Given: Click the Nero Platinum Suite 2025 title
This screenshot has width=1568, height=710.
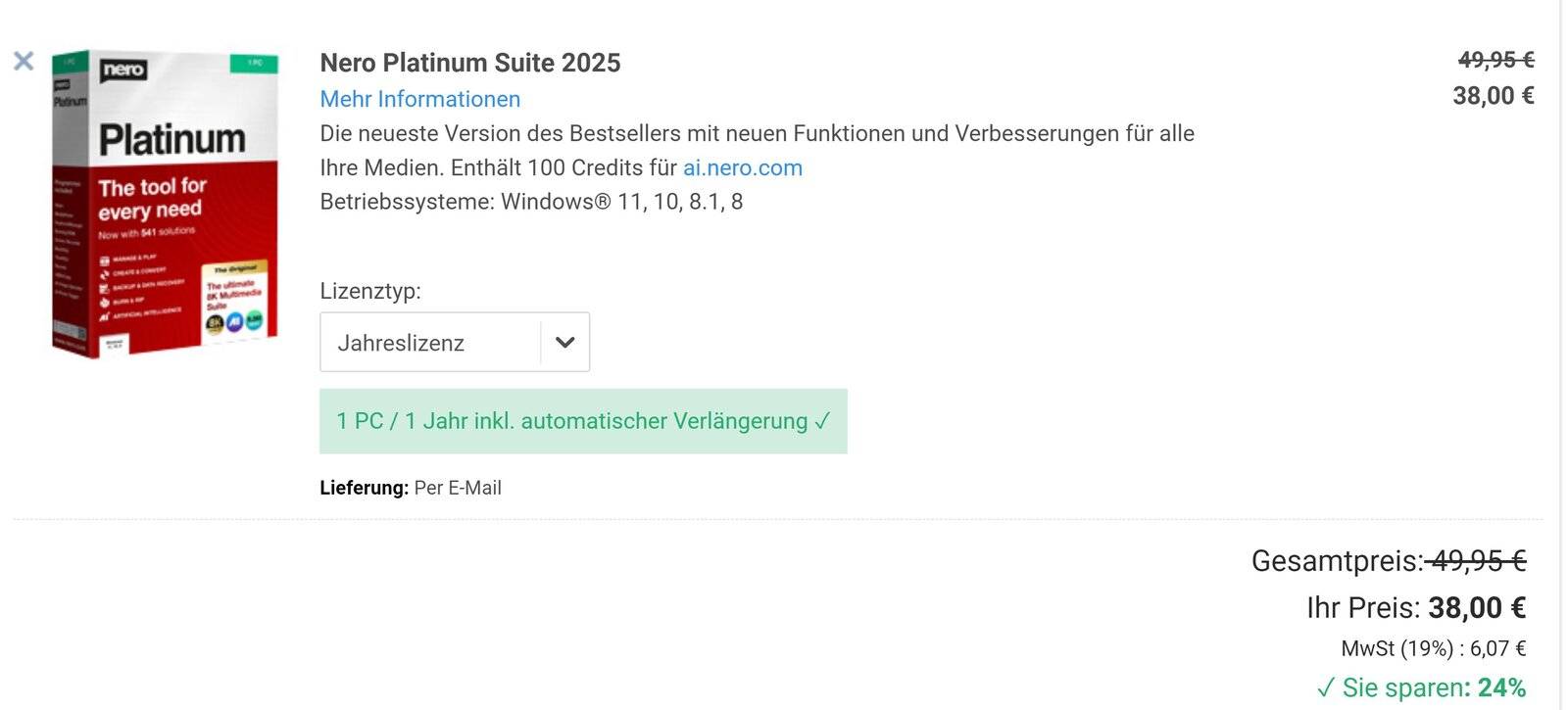Looking at the screenshot, I should [x=470, y=63].
